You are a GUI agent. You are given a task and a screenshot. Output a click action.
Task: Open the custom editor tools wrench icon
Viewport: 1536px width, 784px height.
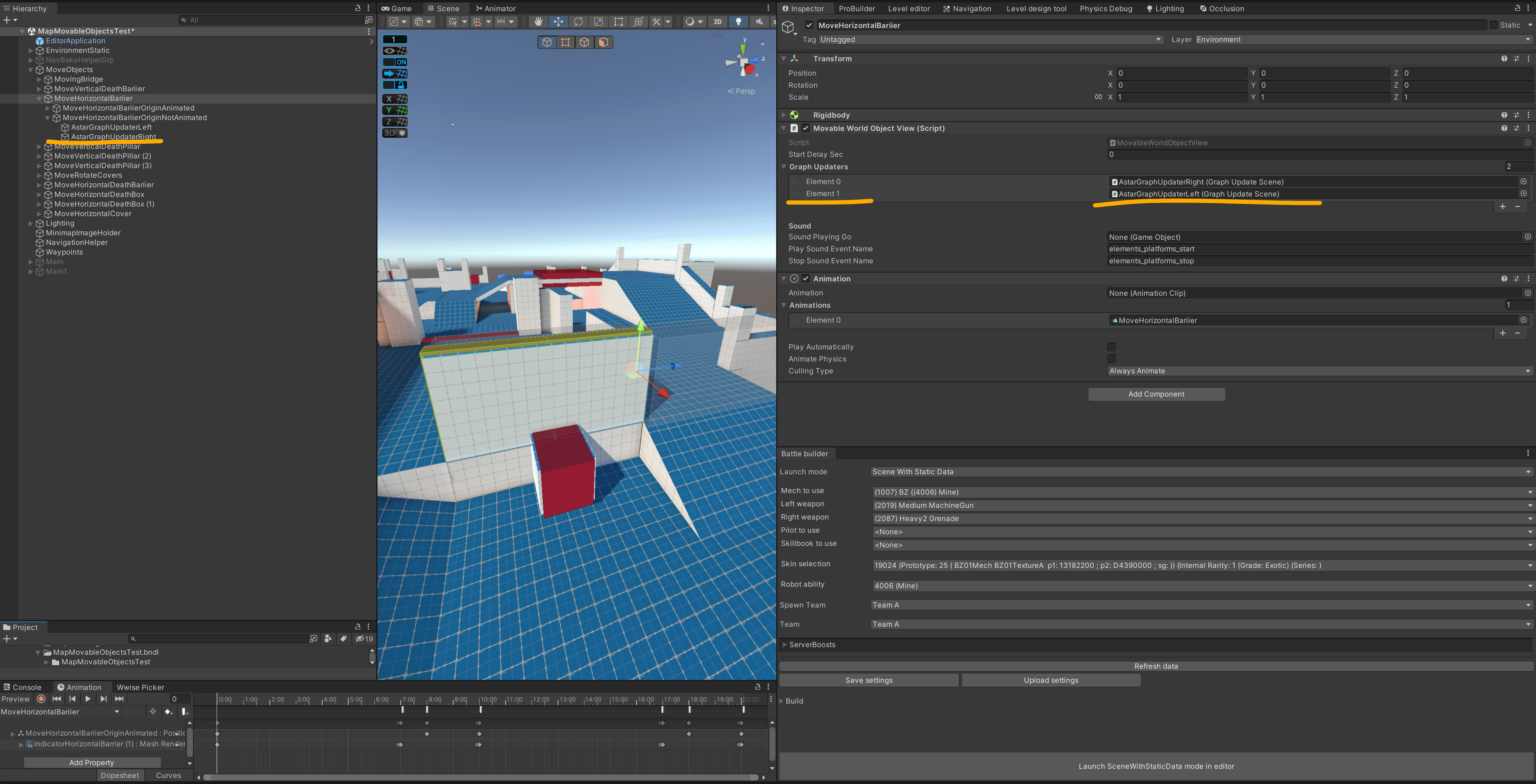point(657,22)
